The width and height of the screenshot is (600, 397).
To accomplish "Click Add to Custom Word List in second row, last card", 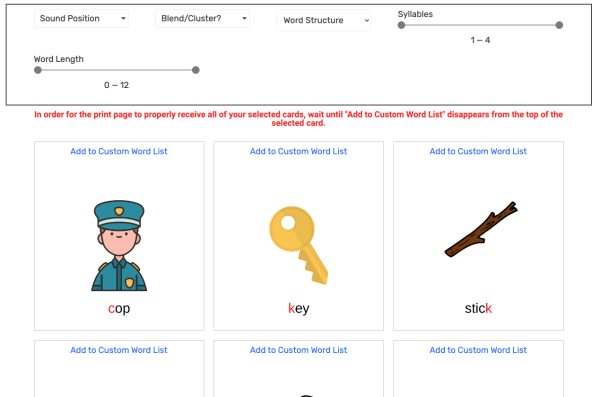I will click(478, 350).
